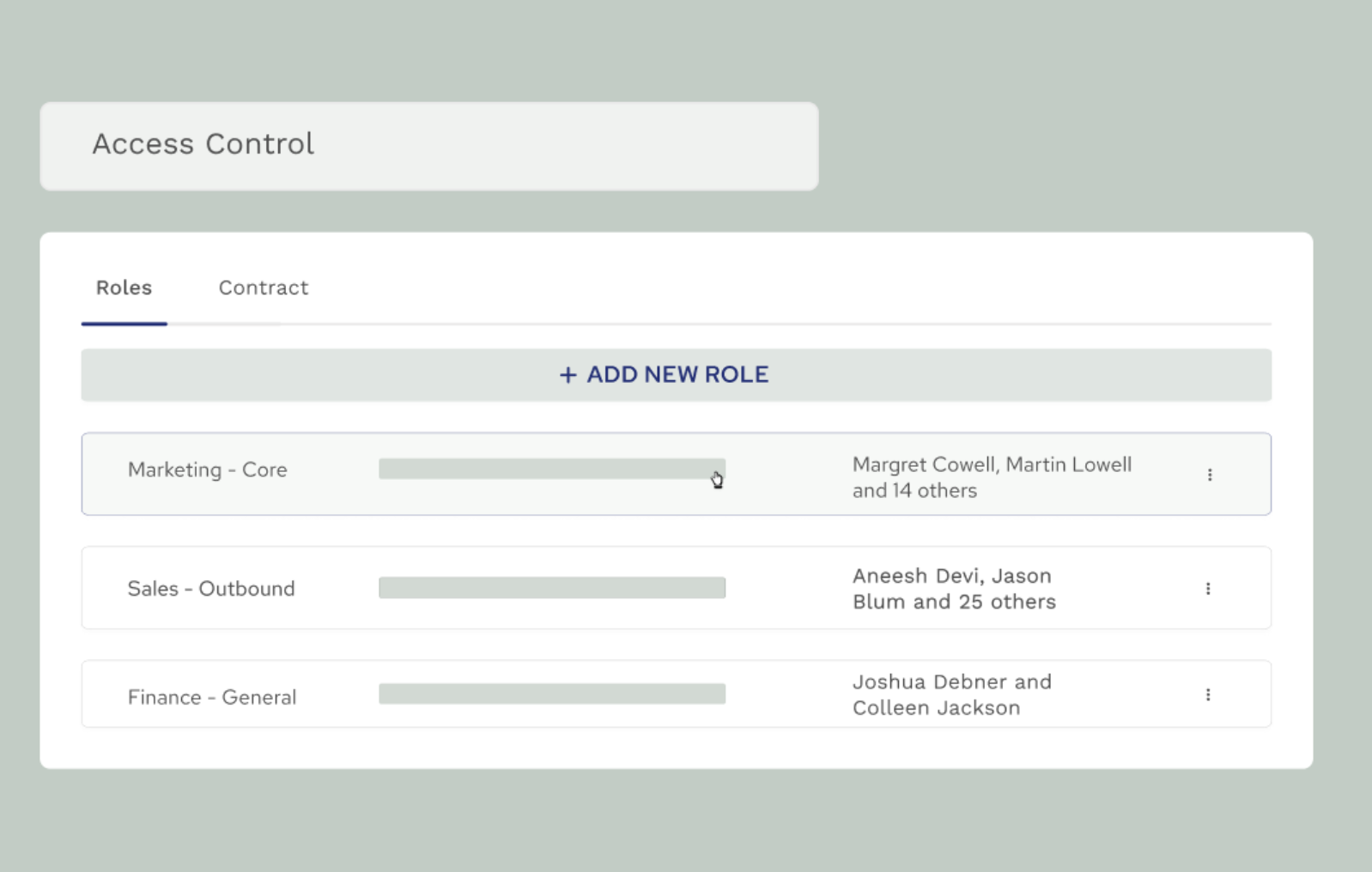Click the Margret Cowell, Martin Lowell members text
The width and height of the screenshot is (1372, 872).
coord(992,465)
